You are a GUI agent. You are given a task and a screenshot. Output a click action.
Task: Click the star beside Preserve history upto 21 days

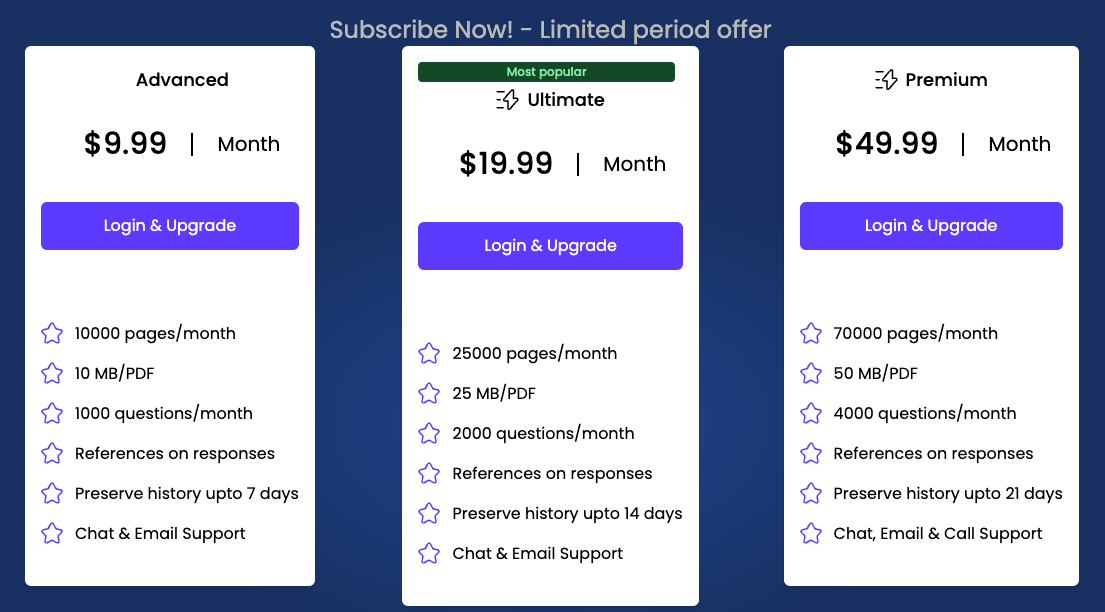point(810,493)
